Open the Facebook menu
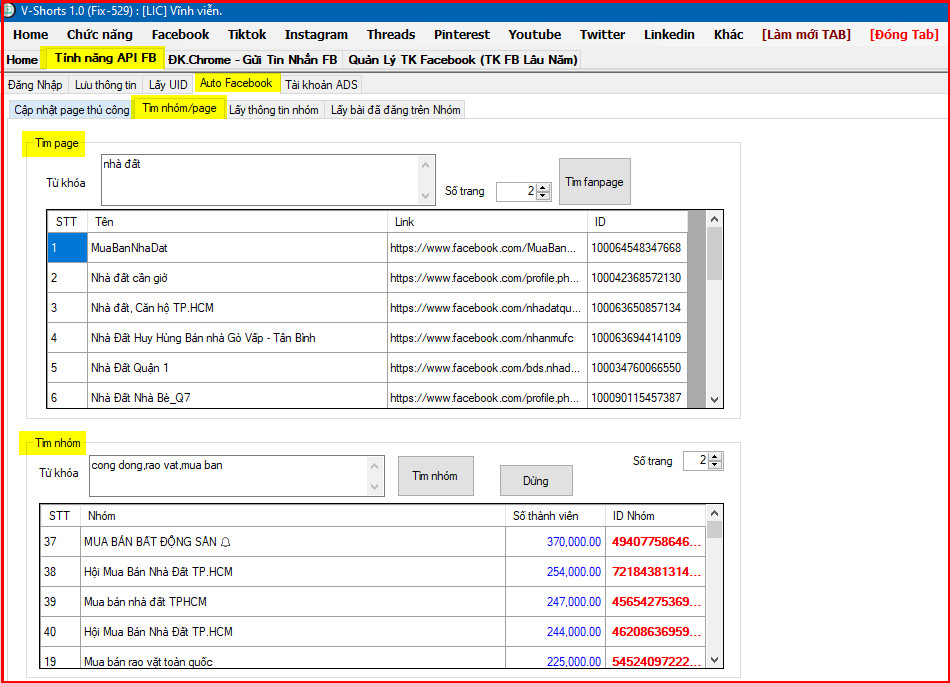This screenshot has height=683, width=950. point(180,34)
